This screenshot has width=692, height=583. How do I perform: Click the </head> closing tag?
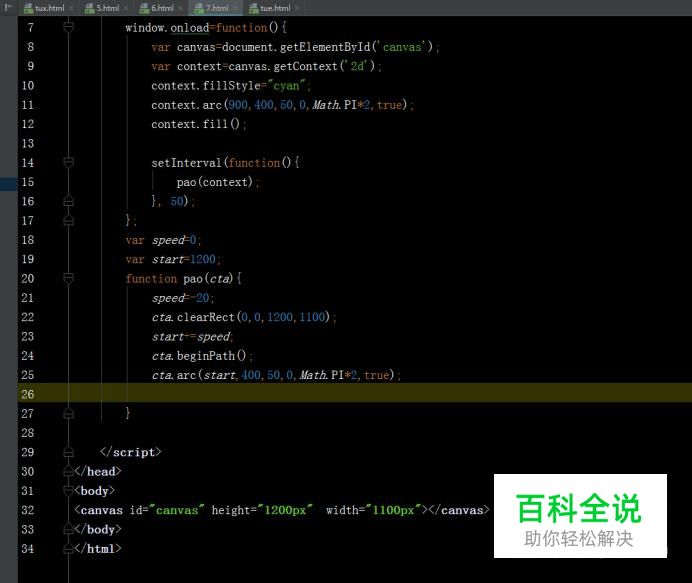click(98, 471)
